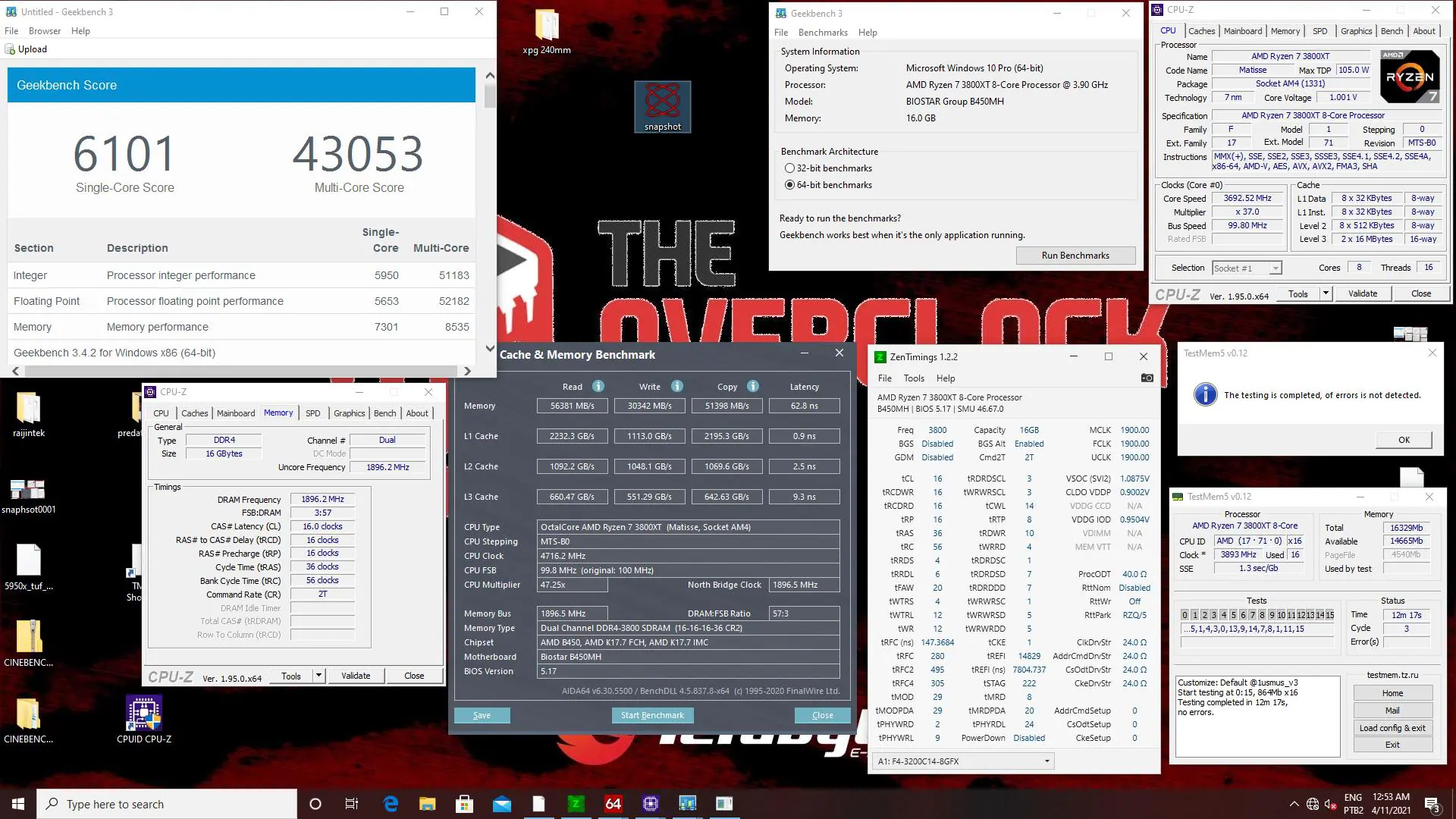Open Microsoft Edge from the taskbar
The width and height of the screenshot is (1456, 819).
click(391, 804)
